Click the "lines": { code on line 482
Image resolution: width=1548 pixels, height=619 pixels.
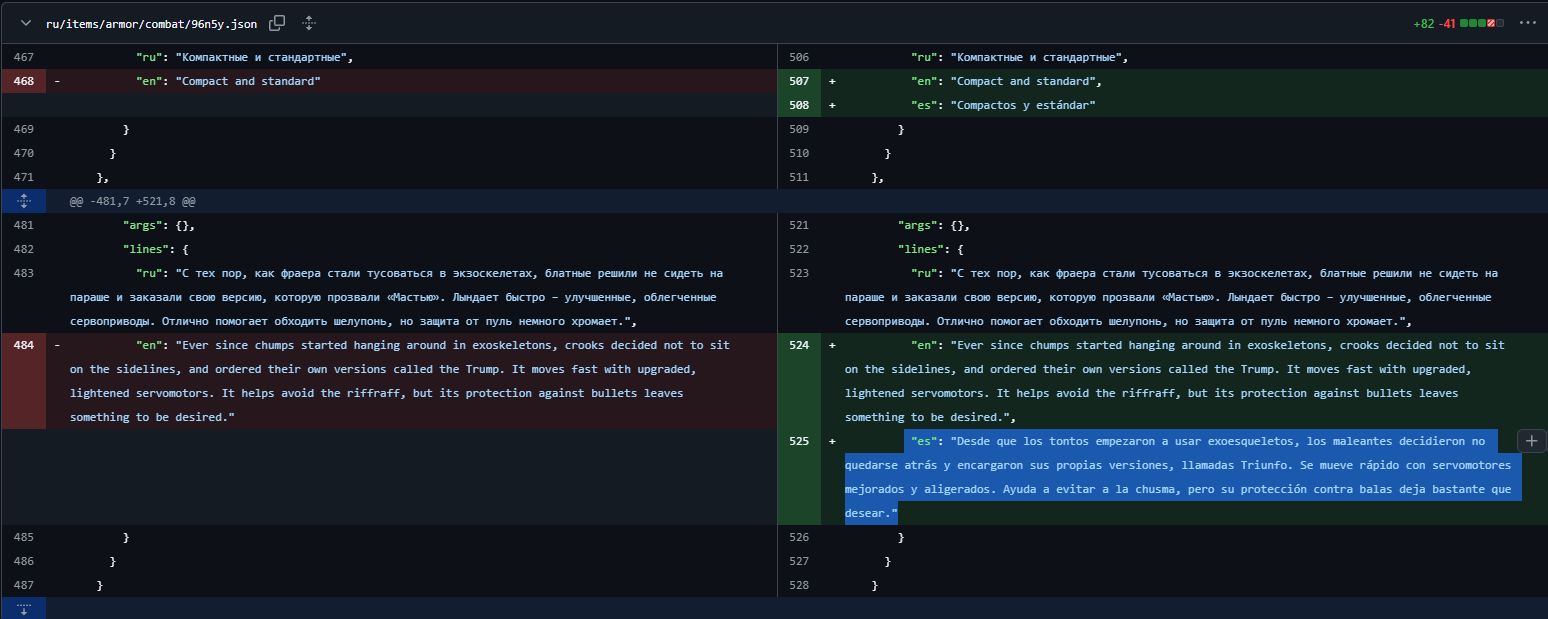tap(156, 249)
